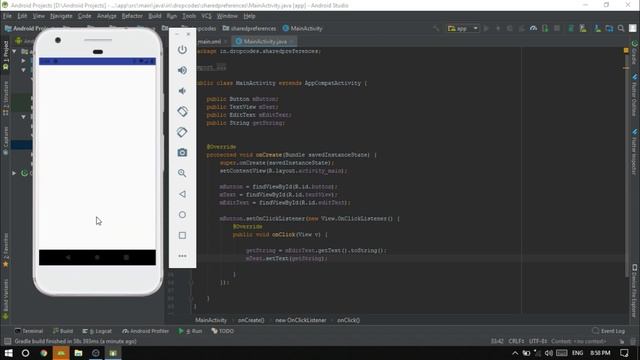
Task: Activate emulator zoom magnifier
Action: point(182,173)
